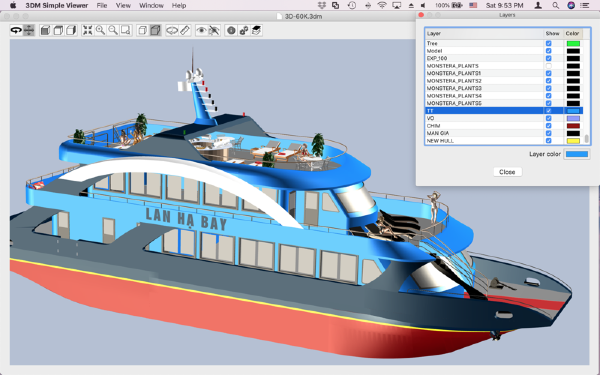Screen dimensions: 600x375
Task: Select the pan view tool
Action: (29, 30)
